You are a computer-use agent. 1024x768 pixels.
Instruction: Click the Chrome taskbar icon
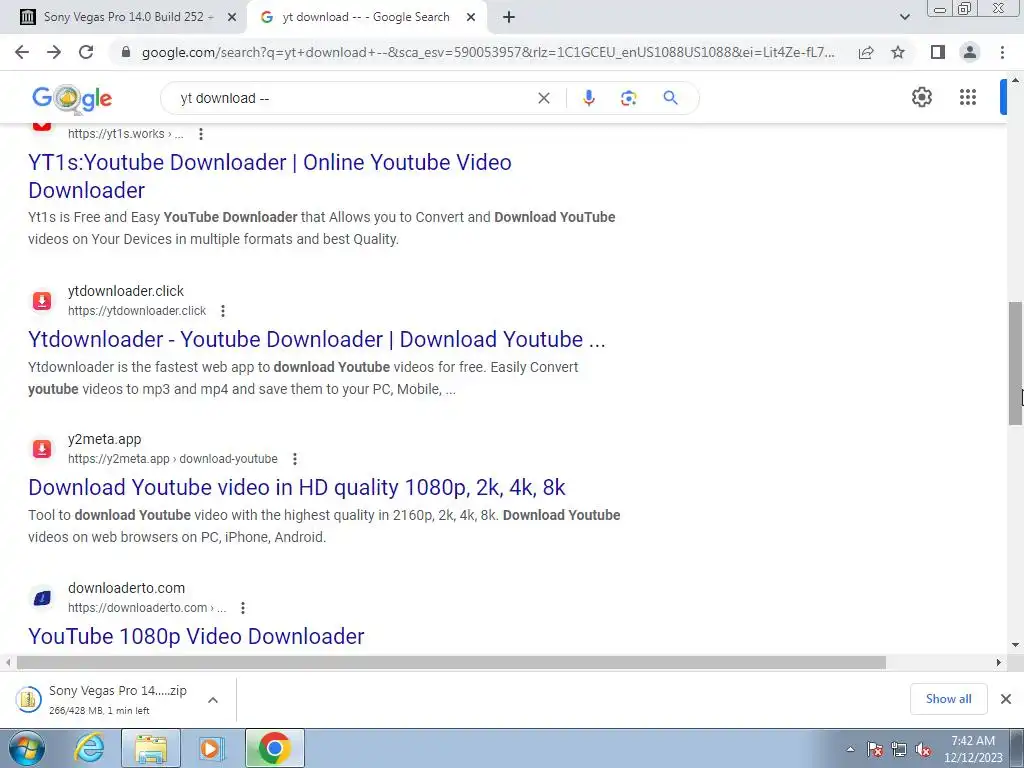pos(274,748)
